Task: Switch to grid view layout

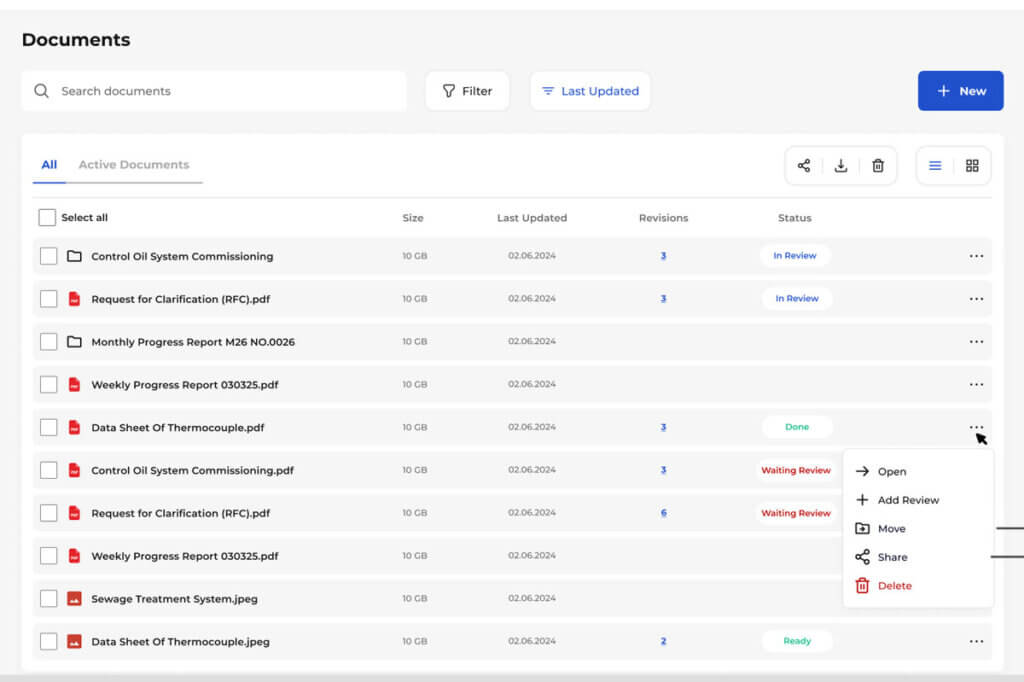Action: 972,166
